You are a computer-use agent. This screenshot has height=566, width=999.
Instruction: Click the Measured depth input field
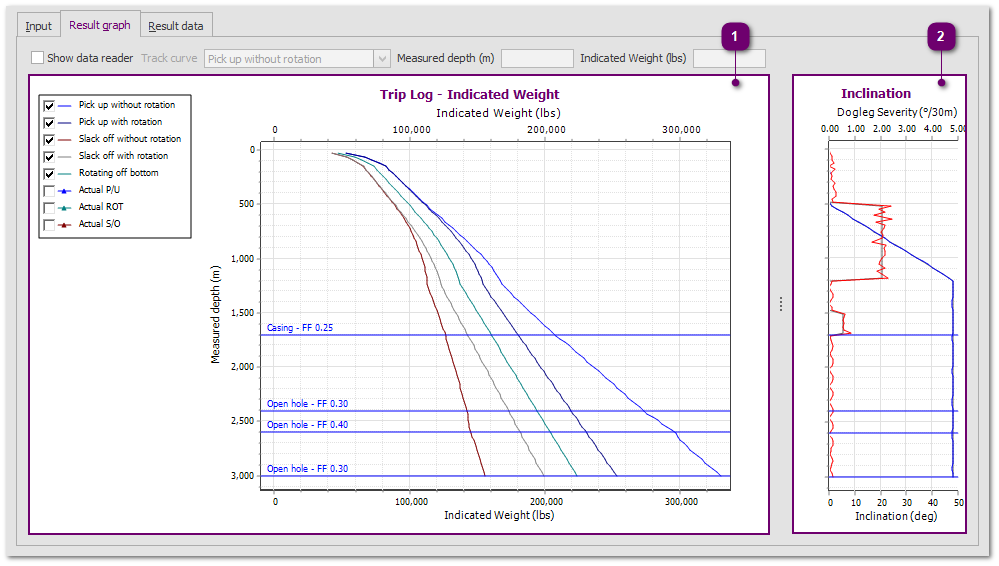(537, 59)
